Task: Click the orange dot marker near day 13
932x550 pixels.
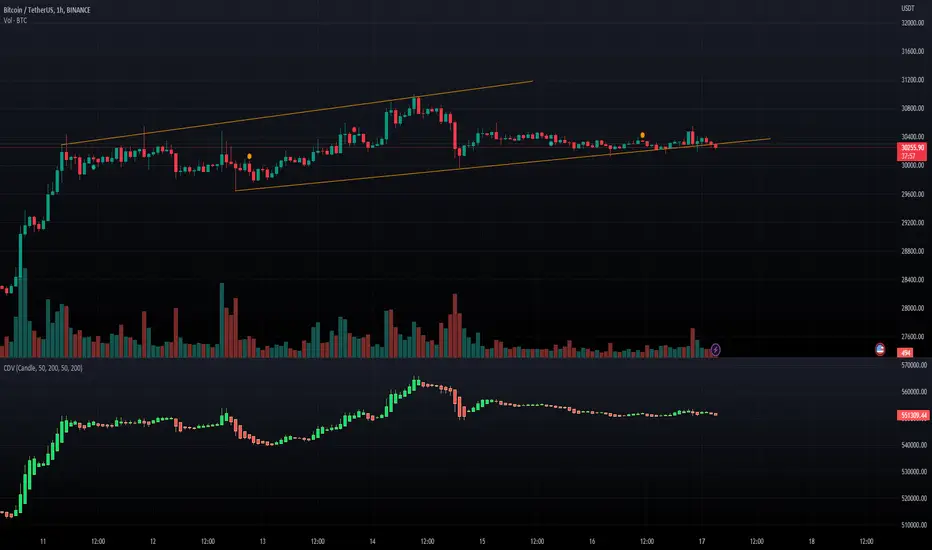Action: pos(249,156)
